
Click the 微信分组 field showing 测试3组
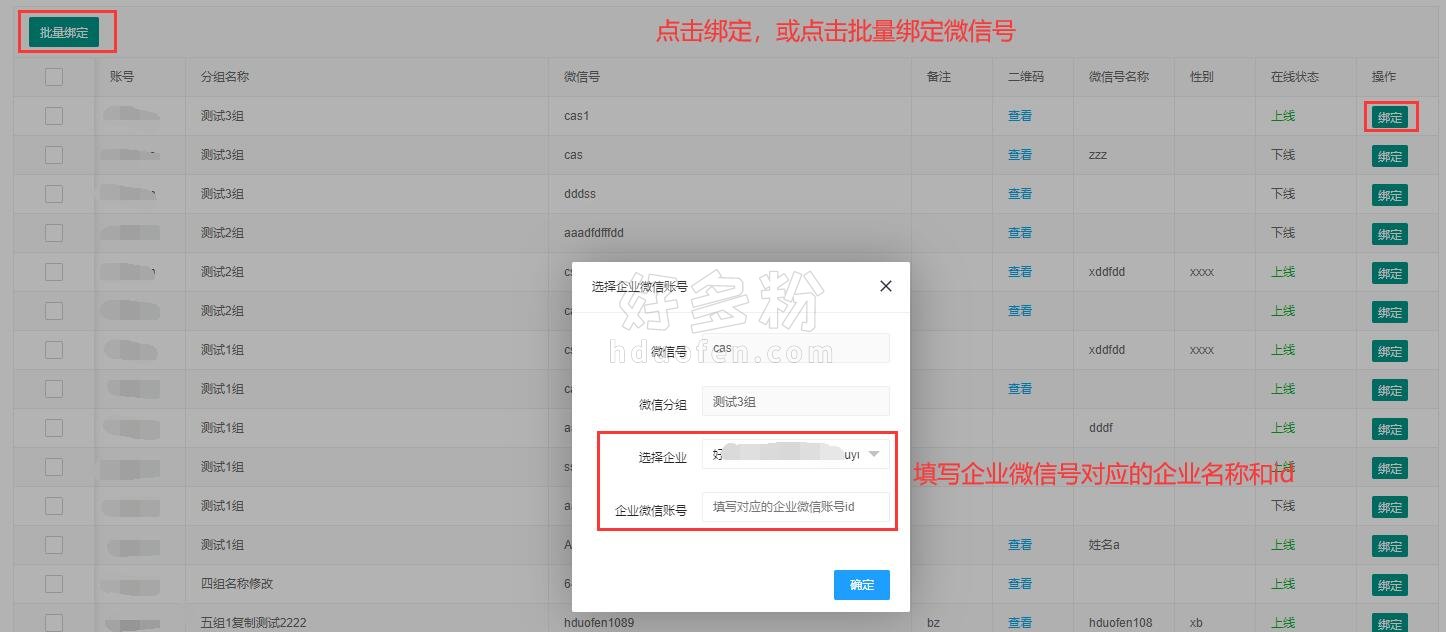(795, 401)
